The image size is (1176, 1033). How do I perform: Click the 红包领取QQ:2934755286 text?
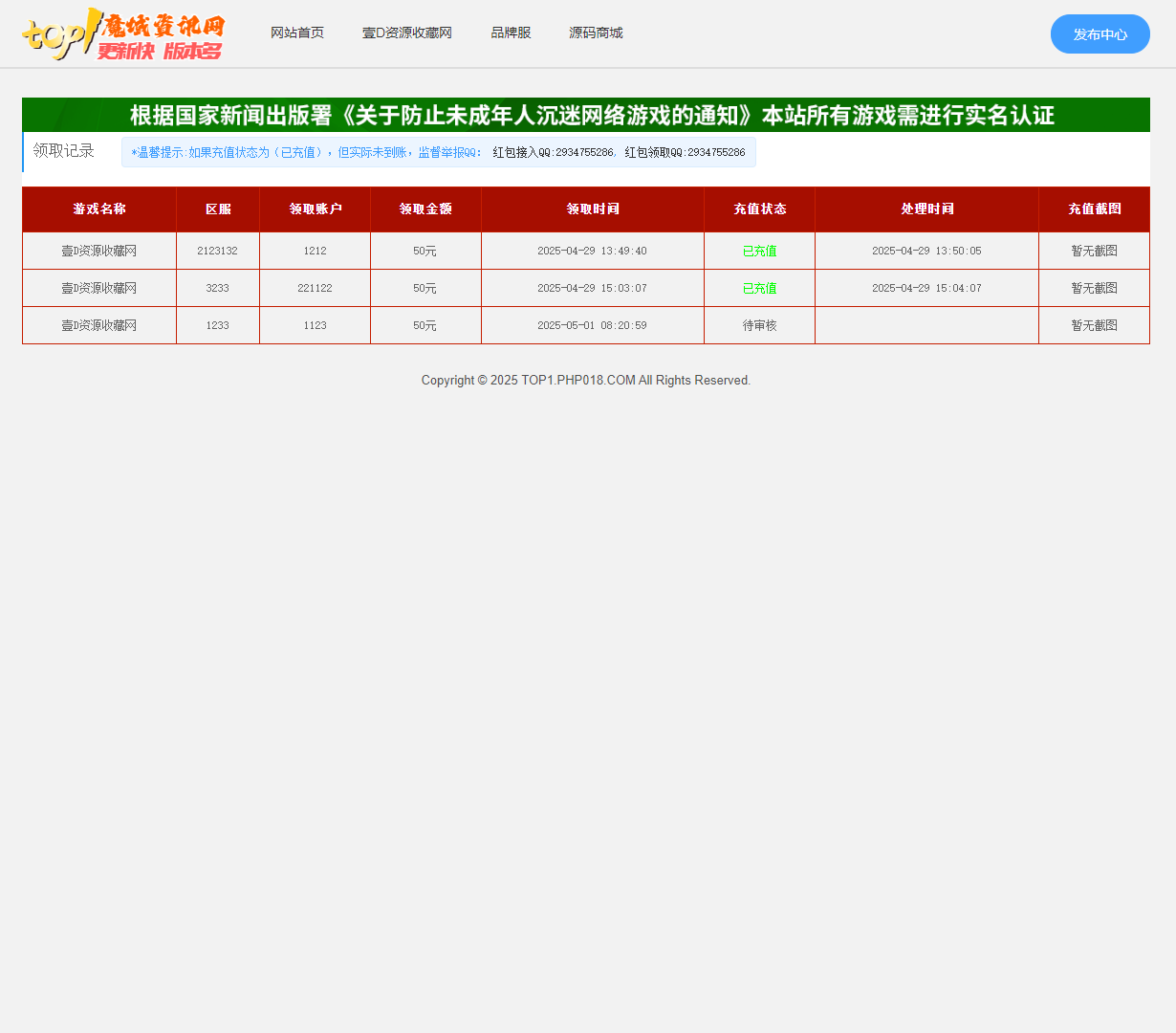pyautogui.click(x=686, y=153)
